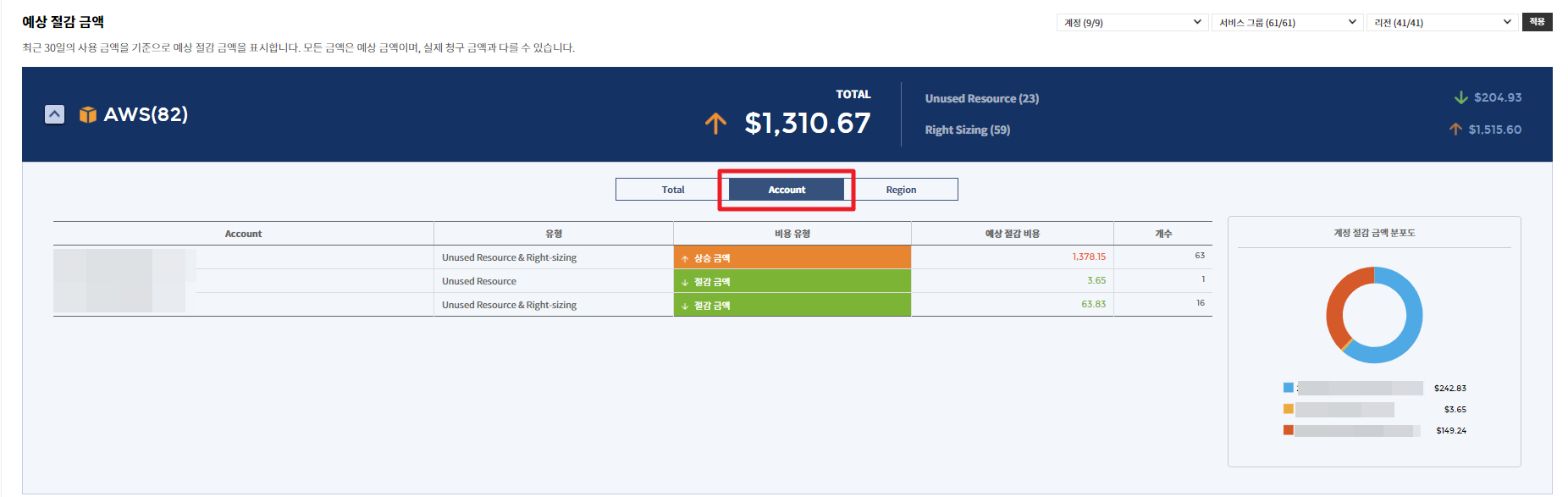
Task: Click the orange up arrow next to $1,515.60
Action: [1455, 130]
